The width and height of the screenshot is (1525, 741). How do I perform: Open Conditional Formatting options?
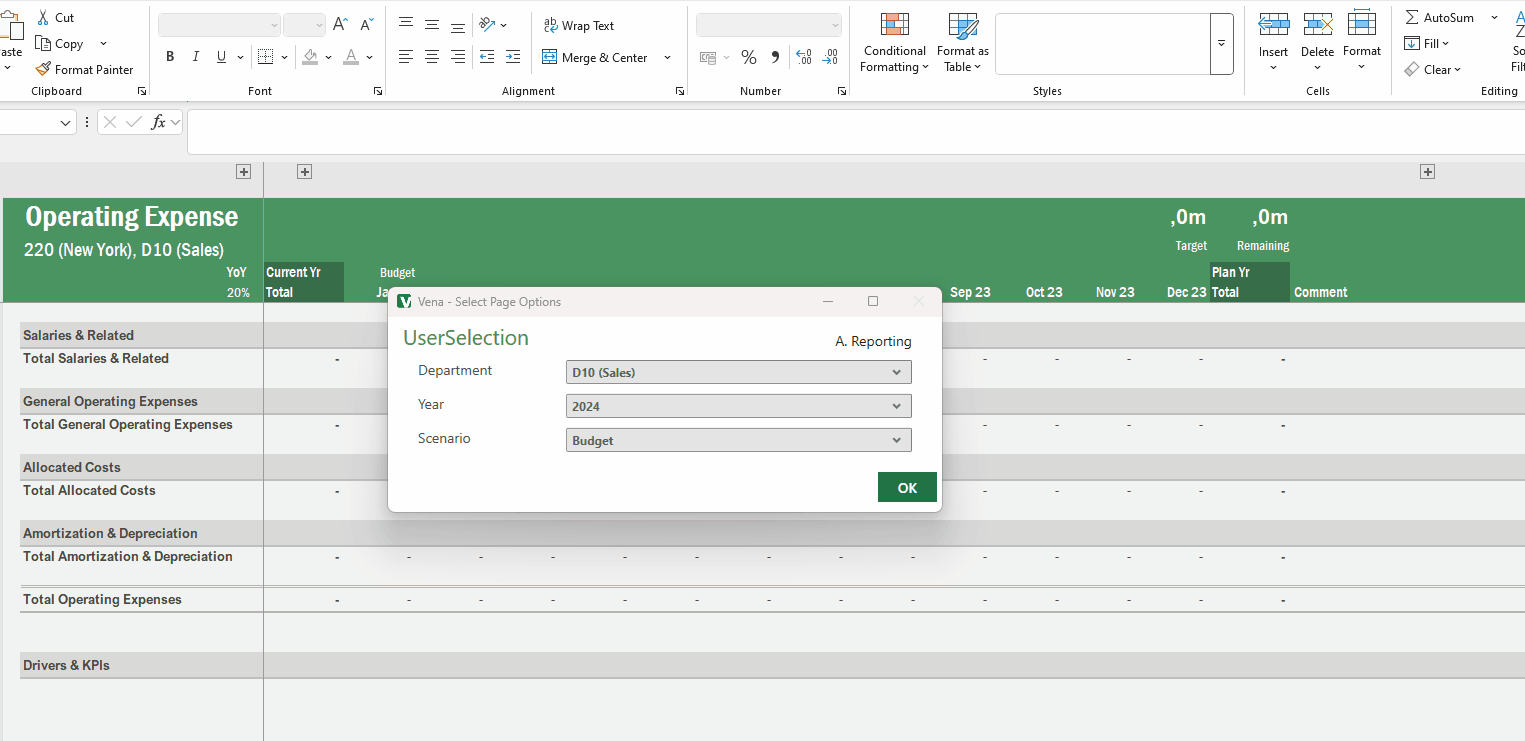[x=893, y=42]
